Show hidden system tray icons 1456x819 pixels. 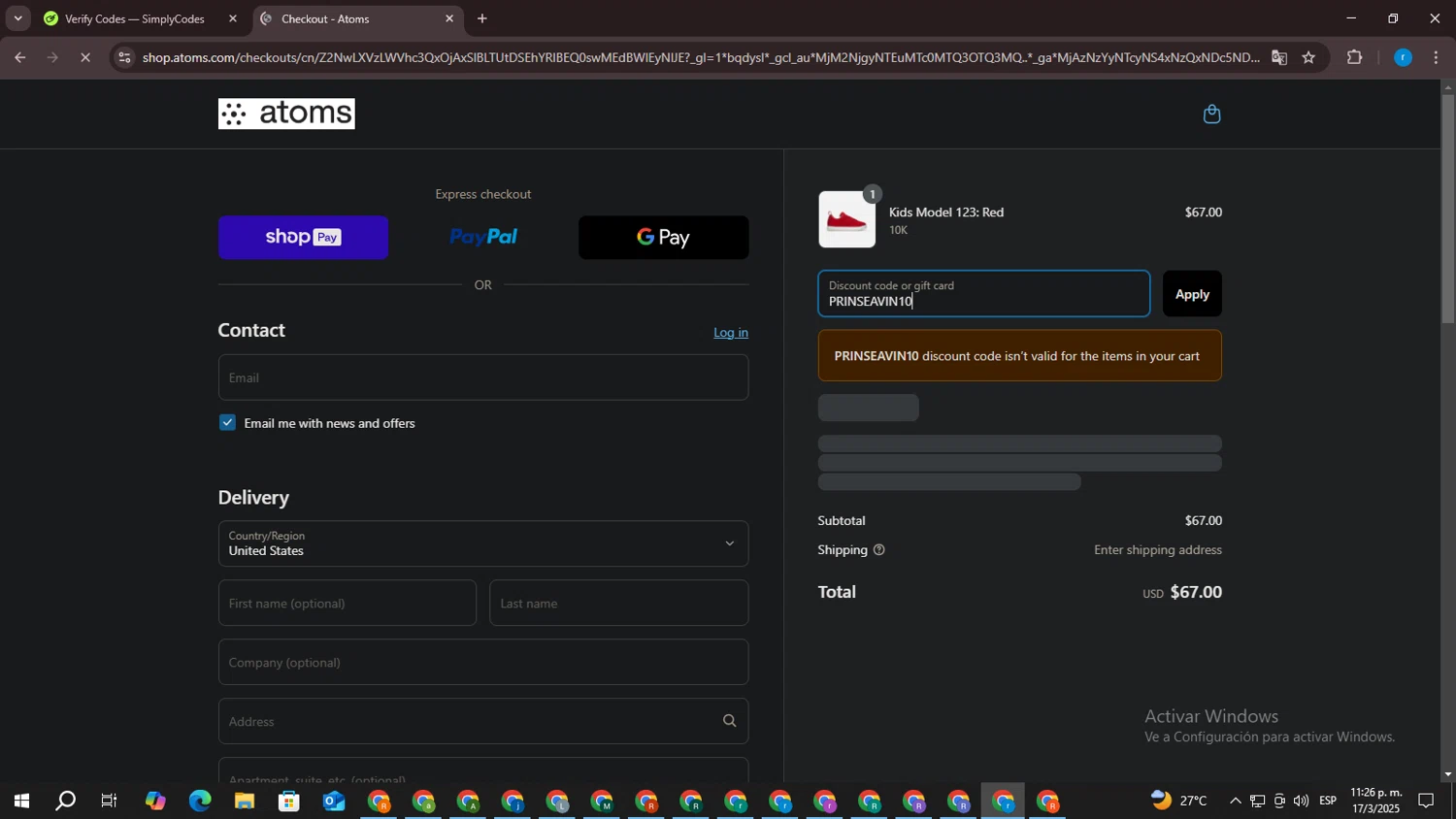click(1235, 802)
